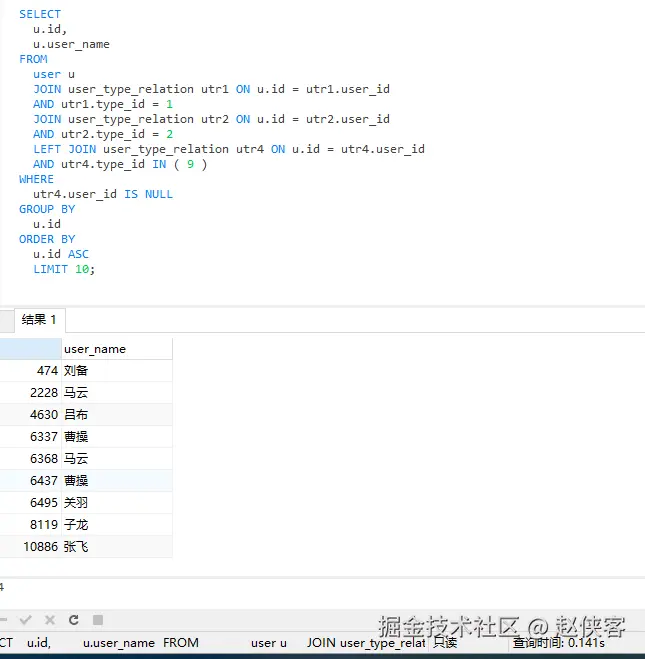Select the cell with id 6495
645x659 pixels.
(x=31, y=503)
